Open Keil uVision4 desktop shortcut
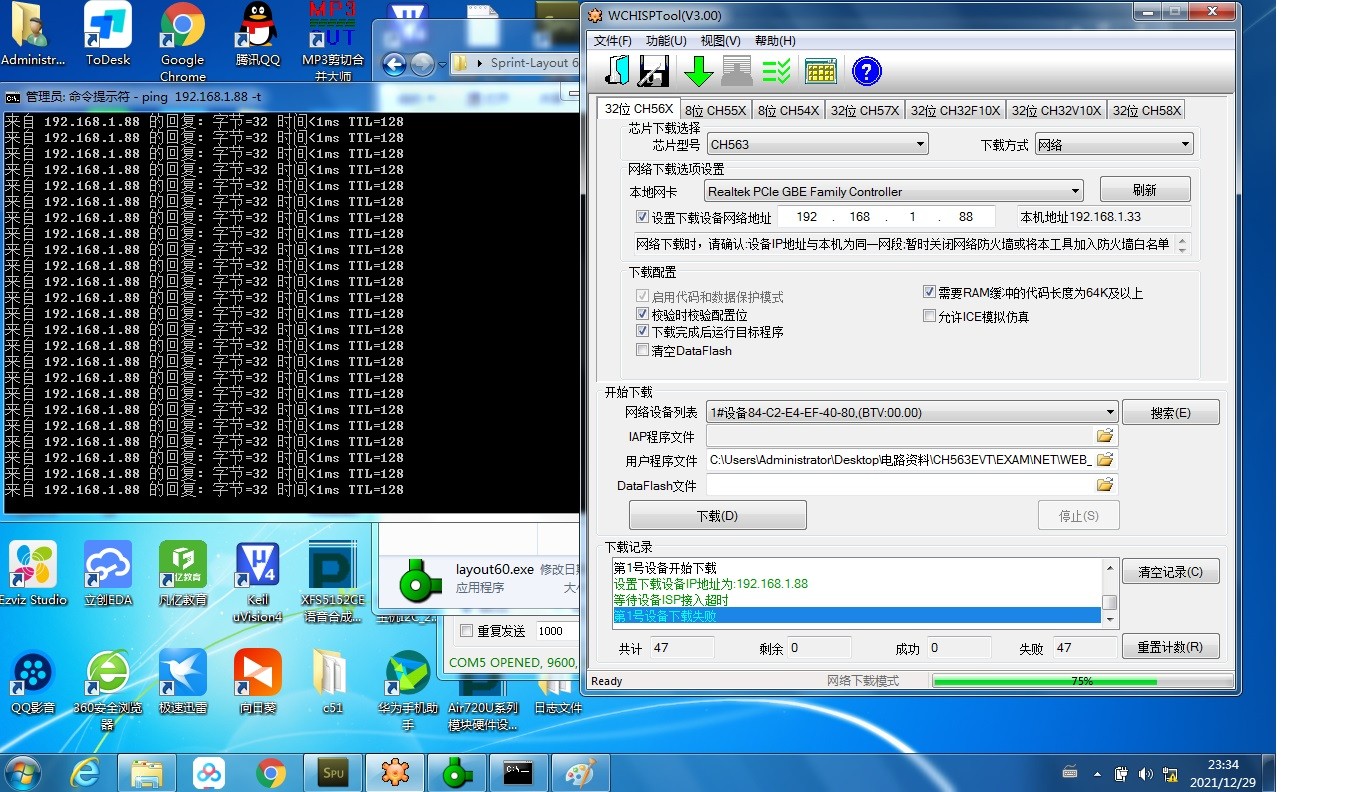The image size is (1360, 792). (258, 582)
